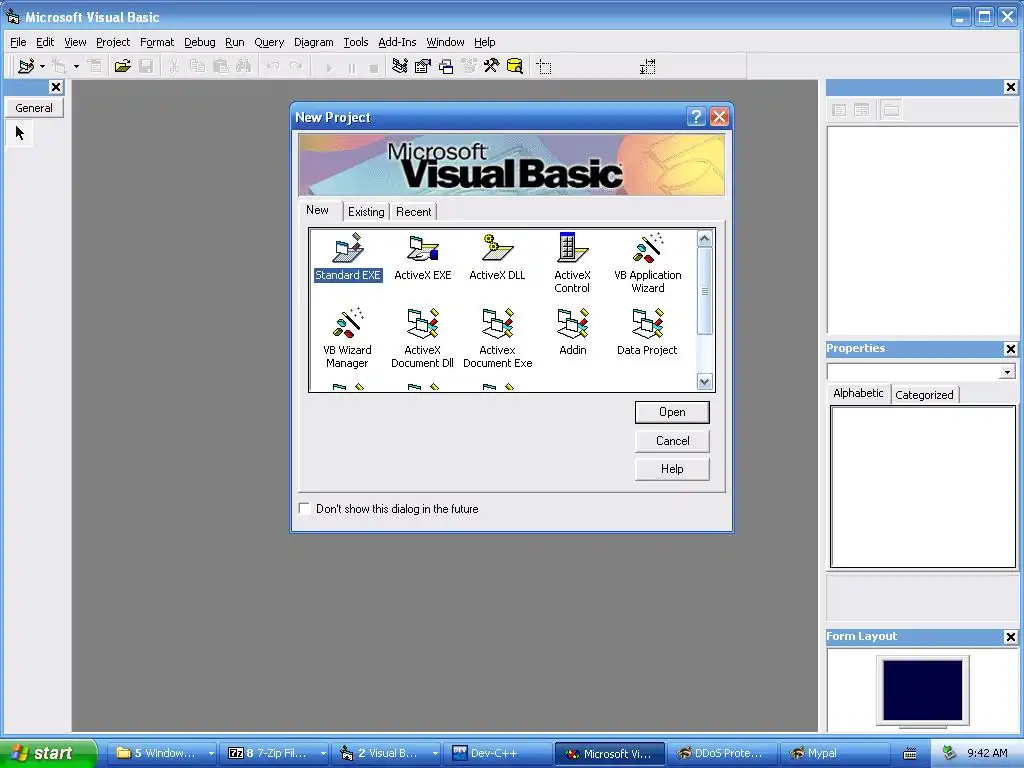Click the Save Project disk icon
The image size is (1024, 768).
tap(146, 66)
